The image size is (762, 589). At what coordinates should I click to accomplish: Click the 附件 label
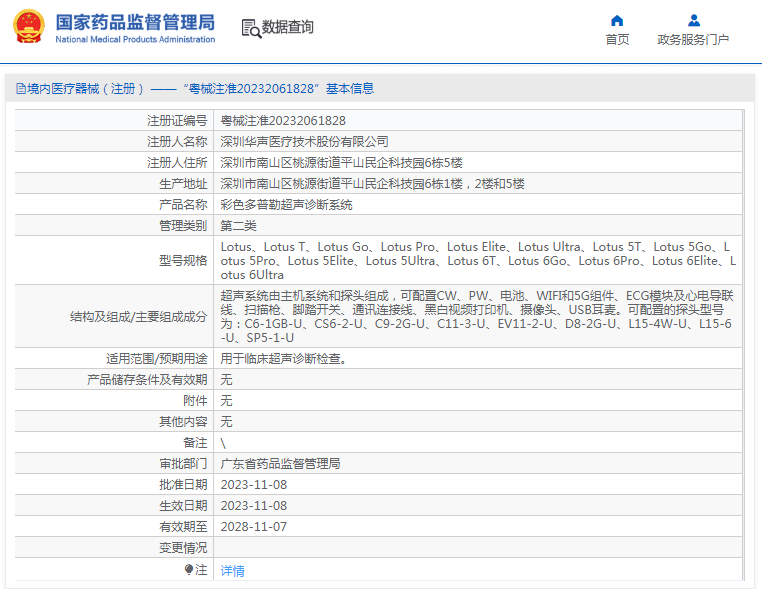click(195, 400)
